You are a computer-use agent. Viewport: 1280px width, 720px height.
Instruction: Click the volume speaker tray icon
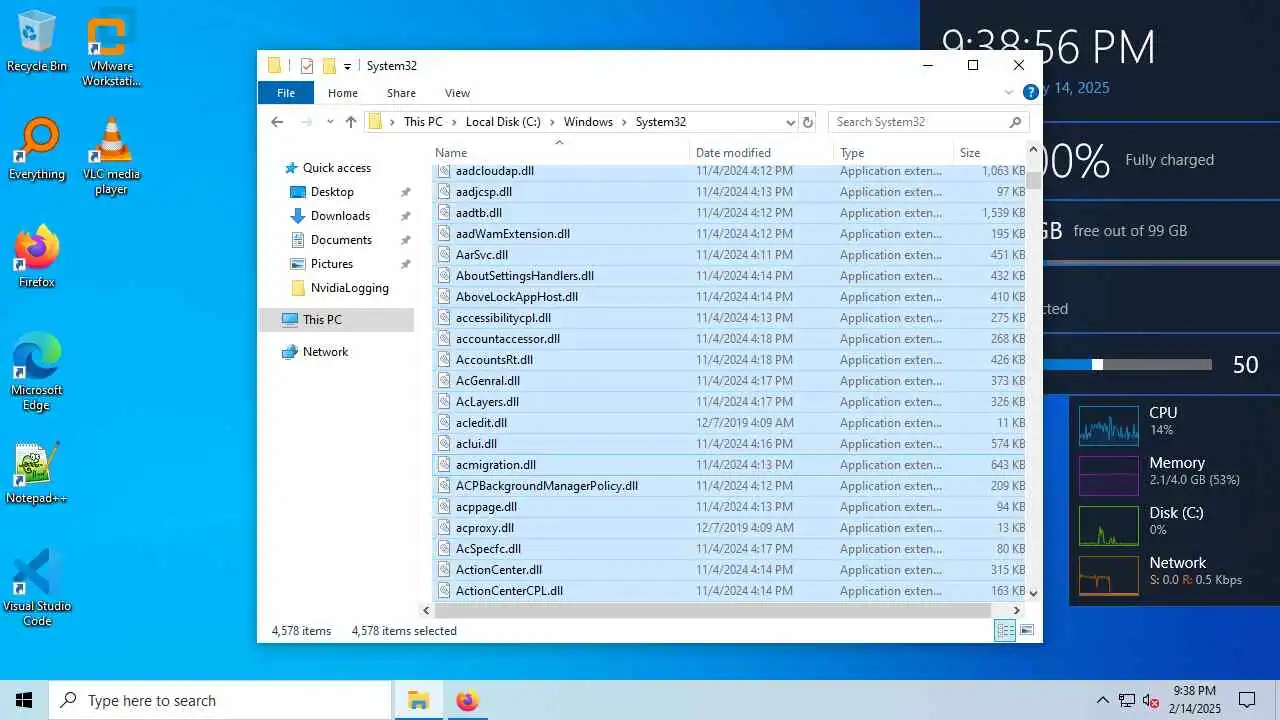pyautogui.click(x=1151, y=700)
